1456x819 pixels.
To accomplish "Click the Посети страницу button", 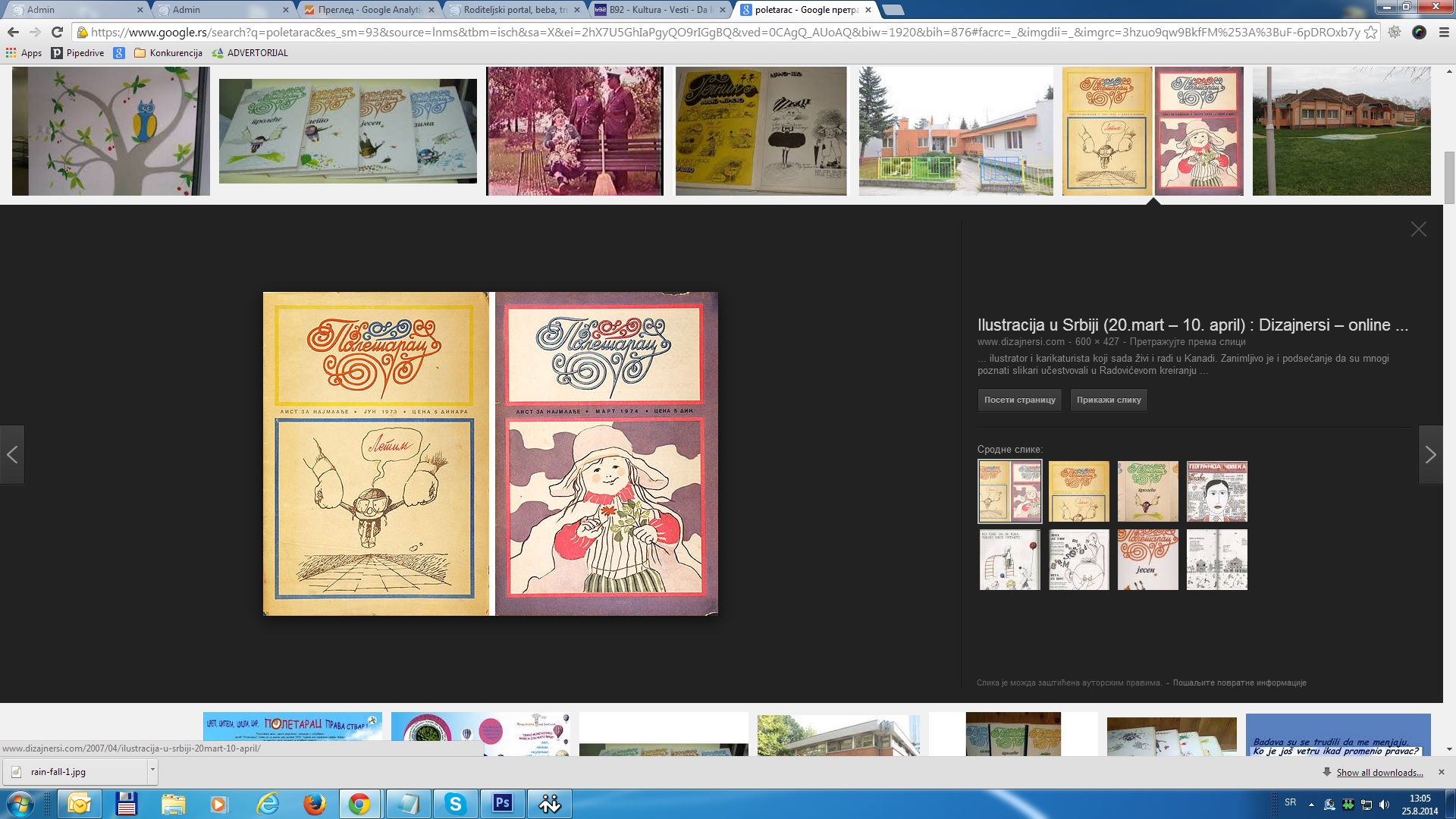I will [1019, 400].
